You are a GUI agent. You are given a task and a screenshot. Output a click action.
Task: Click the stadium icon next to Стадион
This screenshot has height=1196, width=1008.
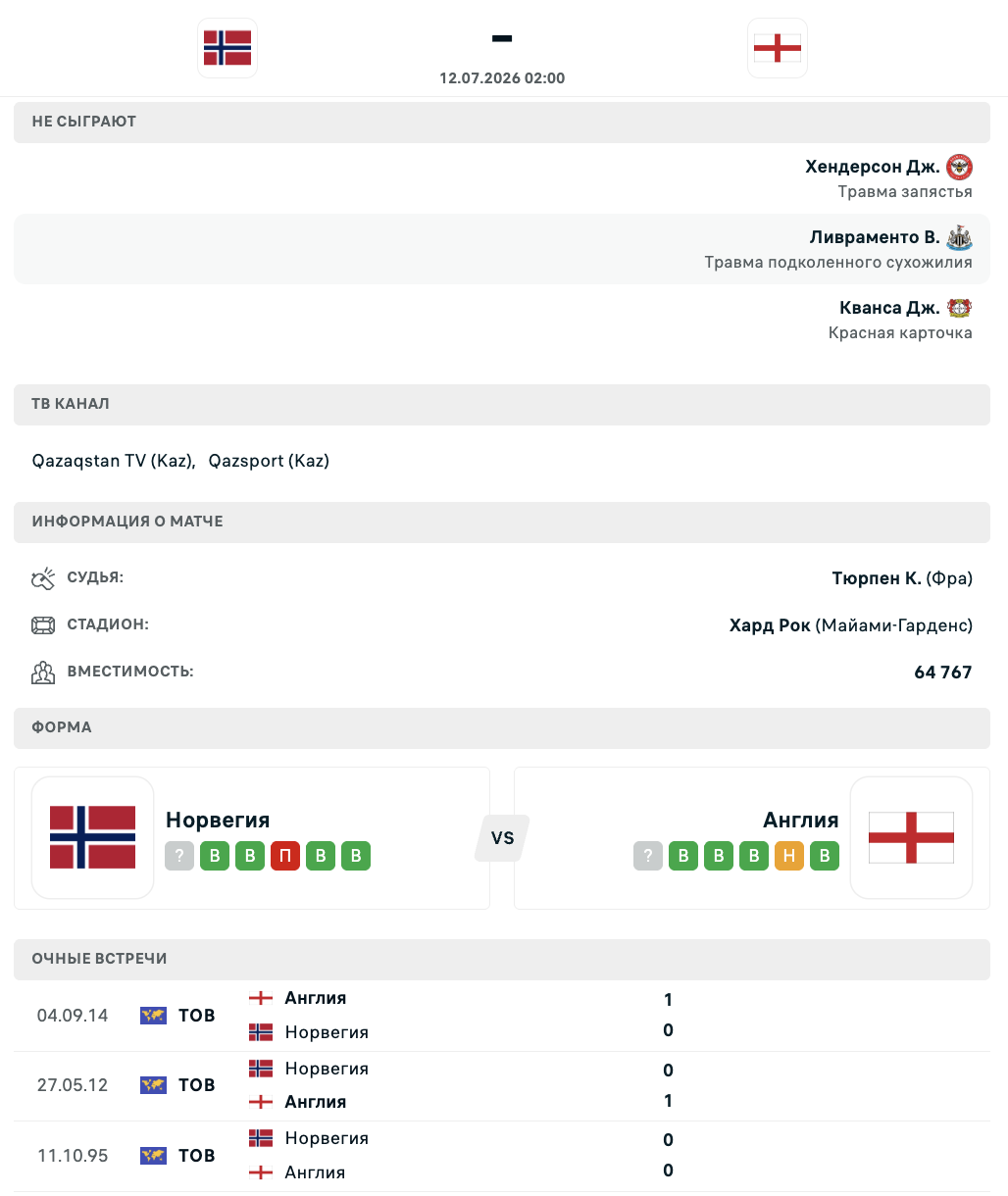point(43,625)
